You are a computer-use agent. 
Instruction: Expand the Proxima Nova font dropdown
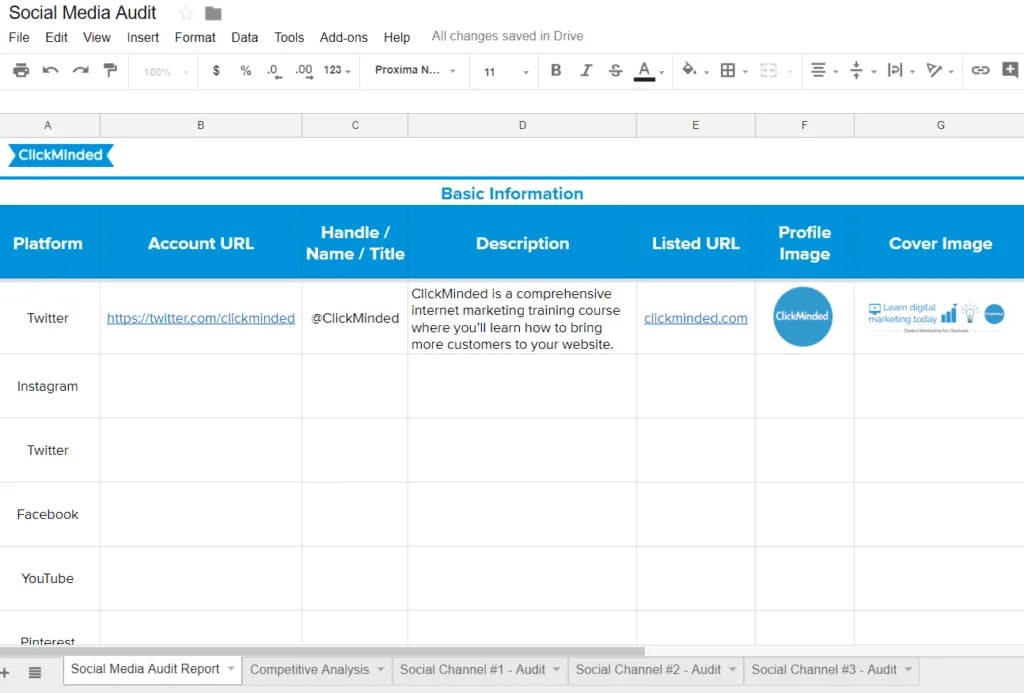point(415,71)
